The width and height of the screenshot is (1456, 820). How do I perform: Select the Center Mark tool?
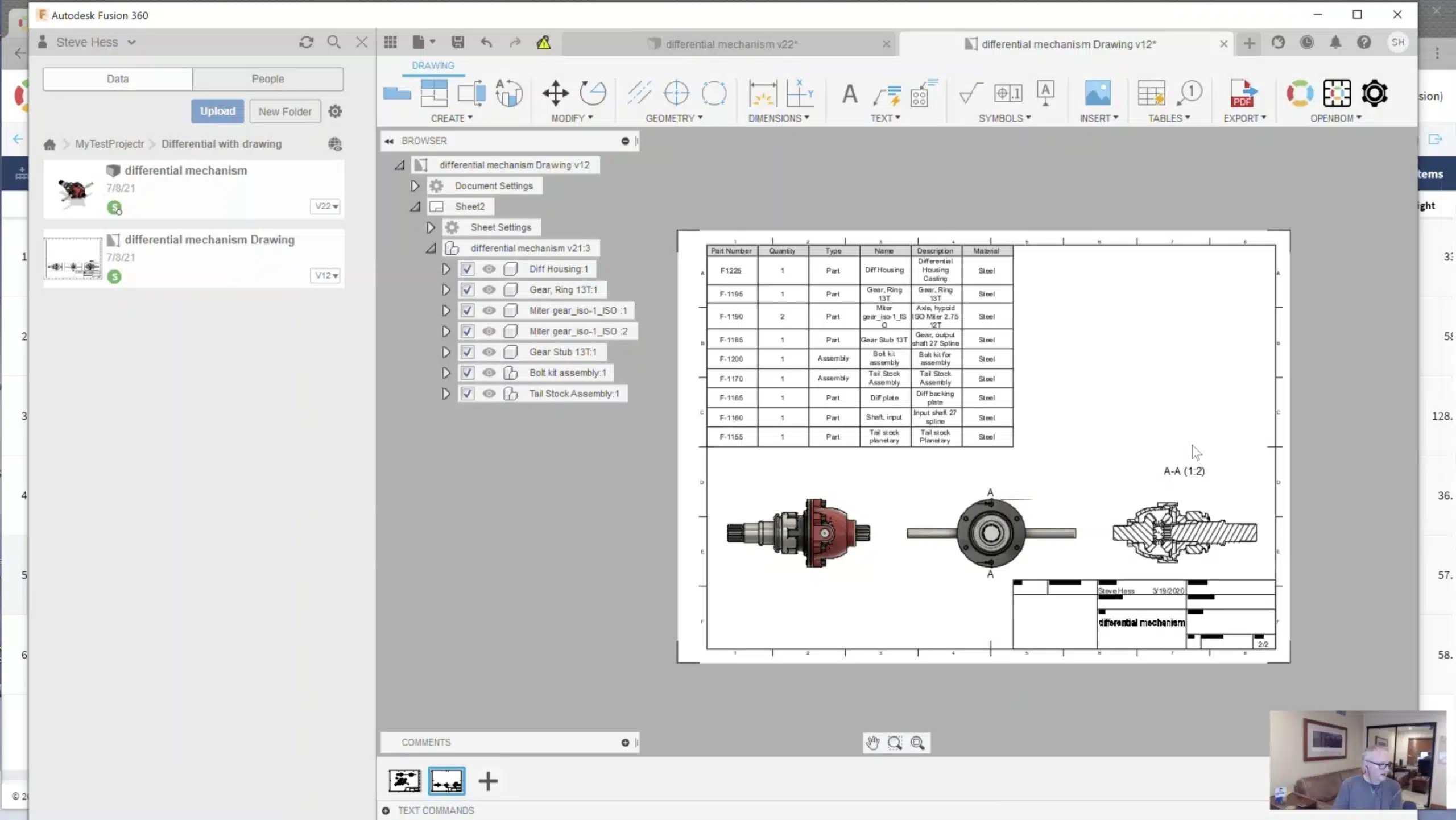tap(676, 93)
